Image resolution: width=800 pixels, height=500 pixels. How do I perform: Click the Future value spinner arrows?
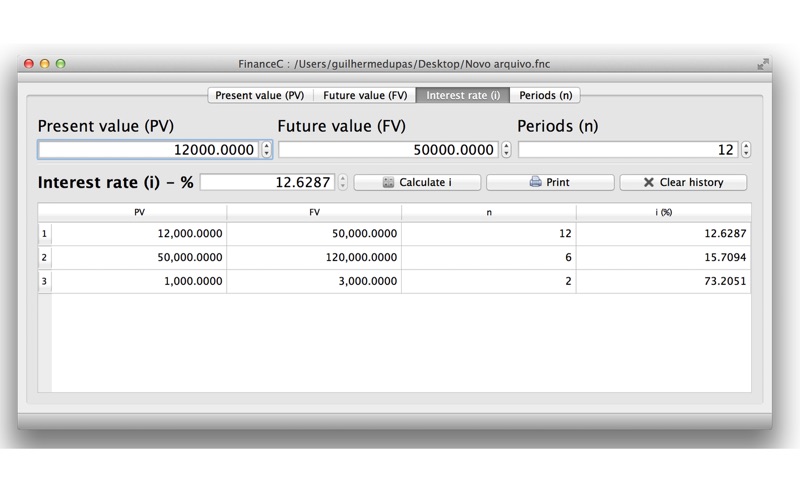(x=506, y=149)
